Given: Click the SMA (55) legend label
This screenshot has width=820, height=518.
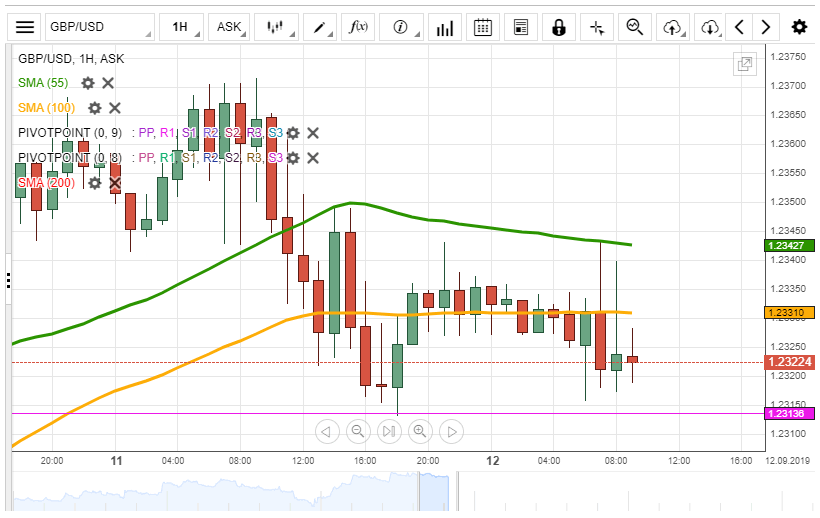Looking at the screenshot, I should pyautogui.click(x=43, y=83).
